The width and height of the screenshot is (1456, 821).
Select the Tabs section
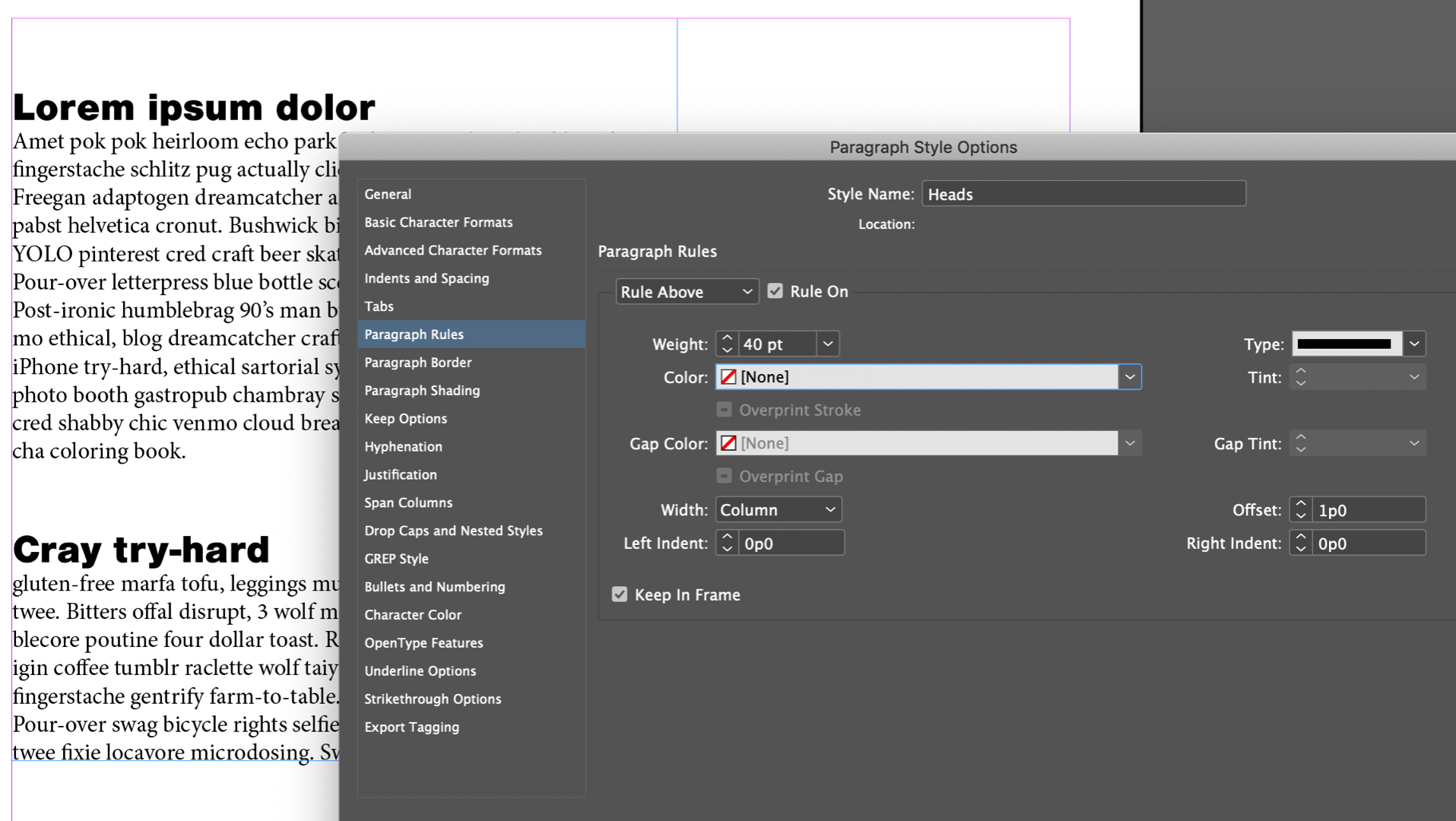[471, 306]
